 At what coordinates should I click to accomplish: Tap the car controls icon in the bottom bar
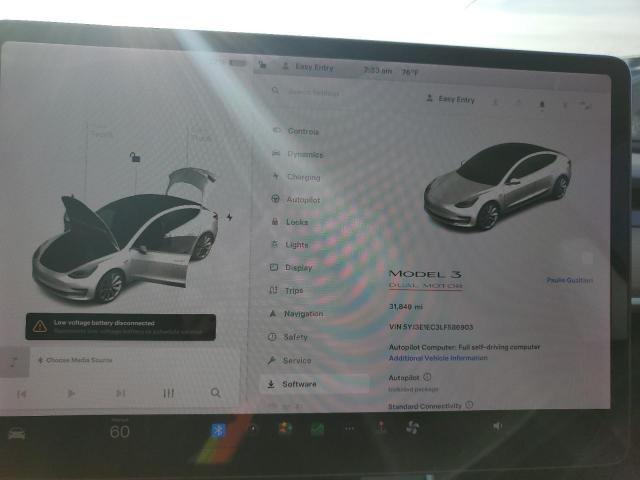[x=17, y=433]
